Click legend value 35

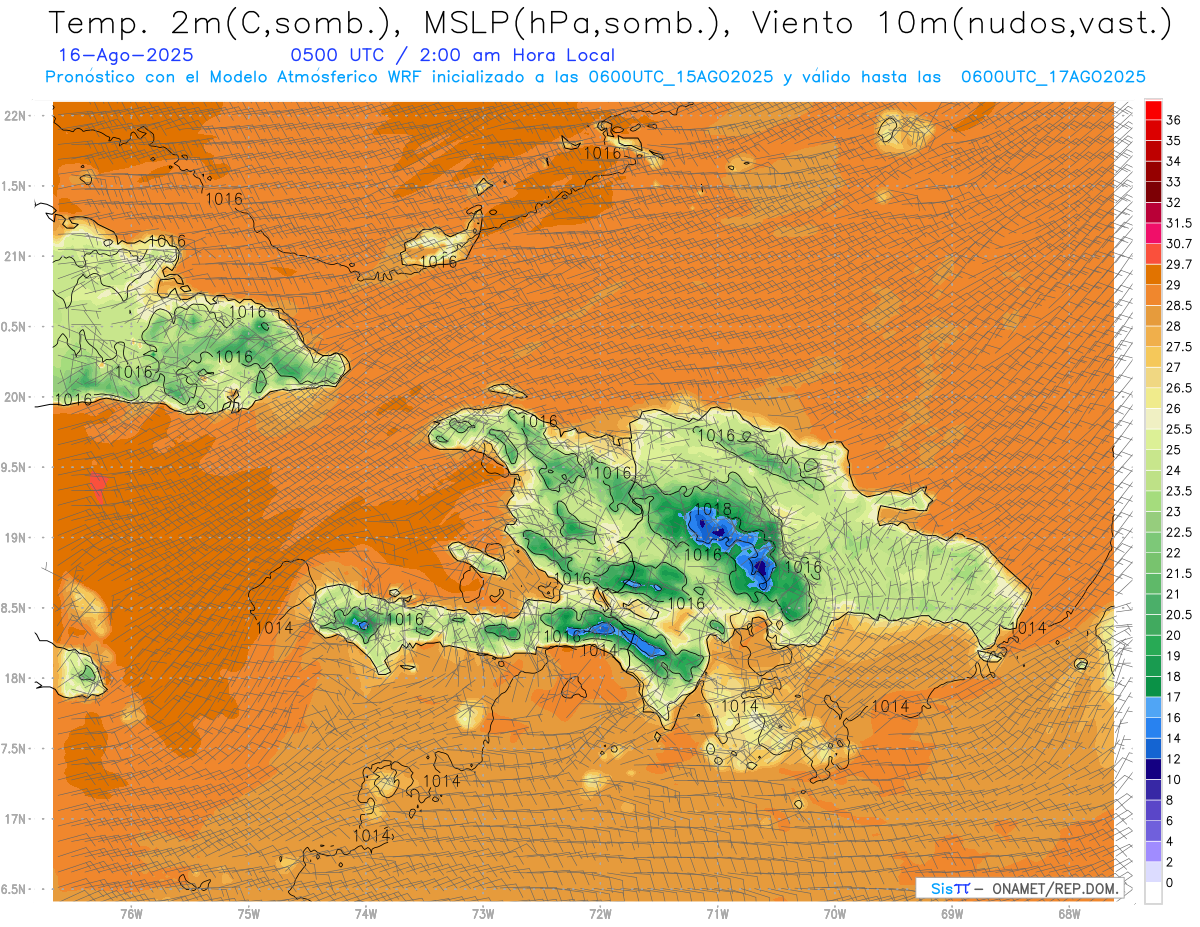click(x=1174, y=141)
